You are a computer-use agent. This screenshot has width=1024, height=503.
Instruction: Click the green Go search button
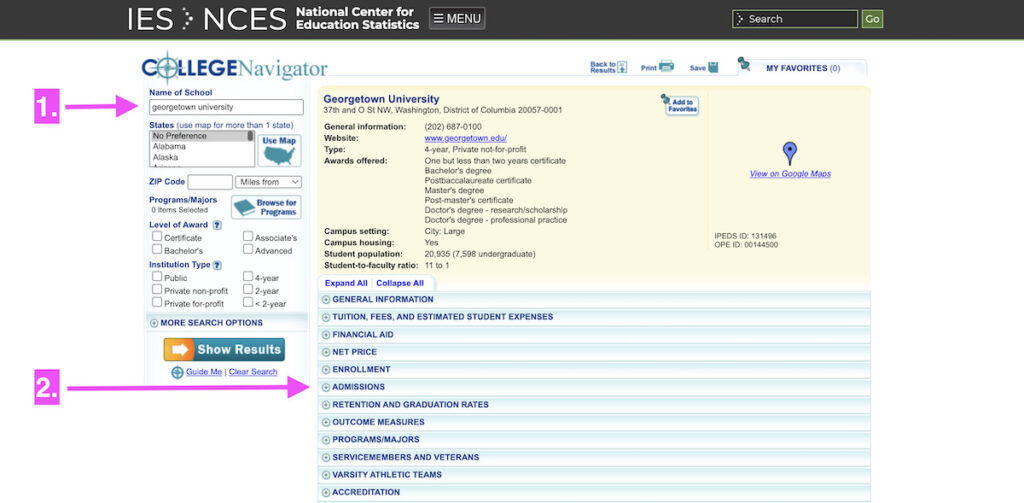872,19
